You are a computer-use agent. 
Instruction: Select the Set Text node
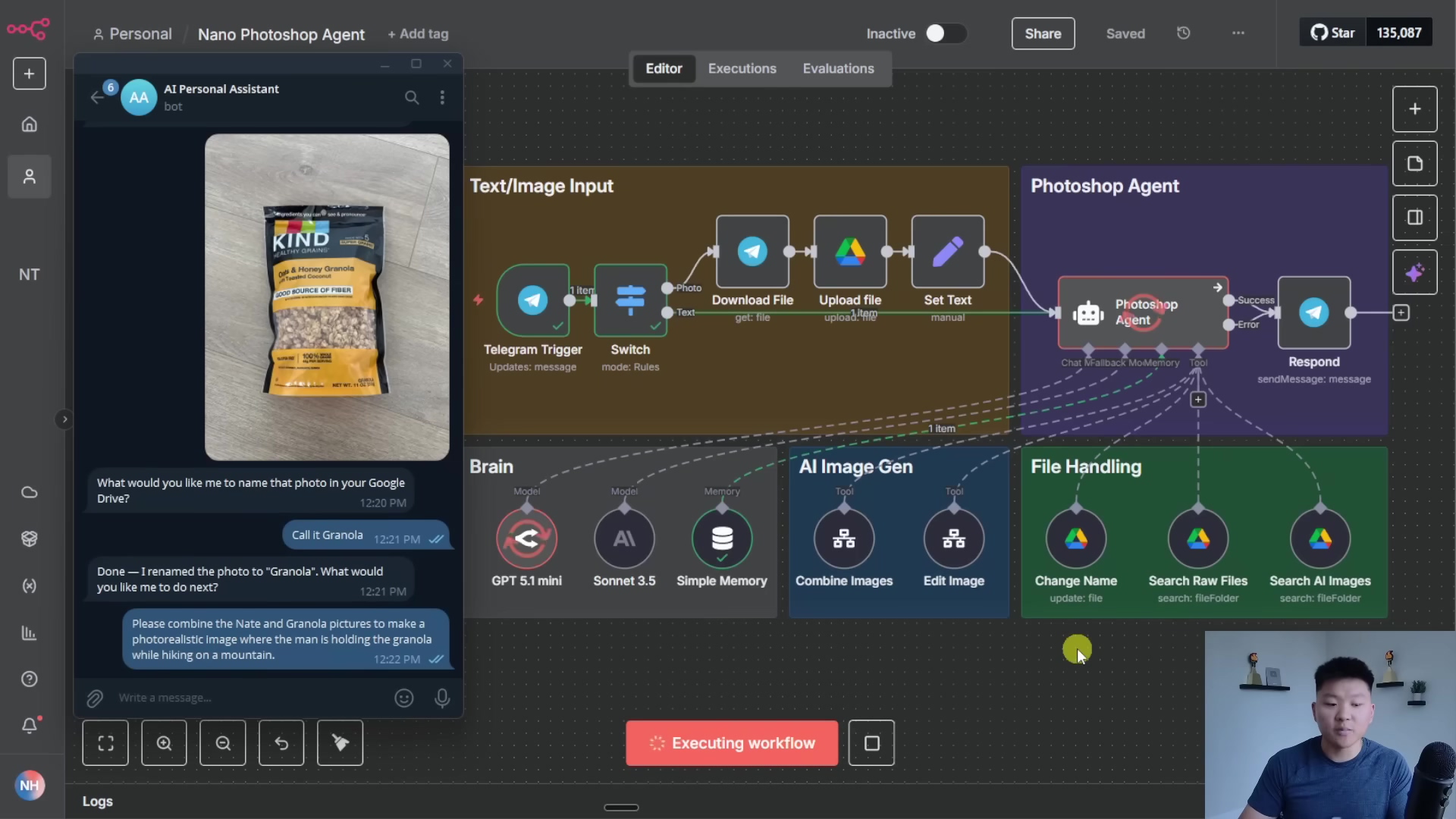(948, 252)
